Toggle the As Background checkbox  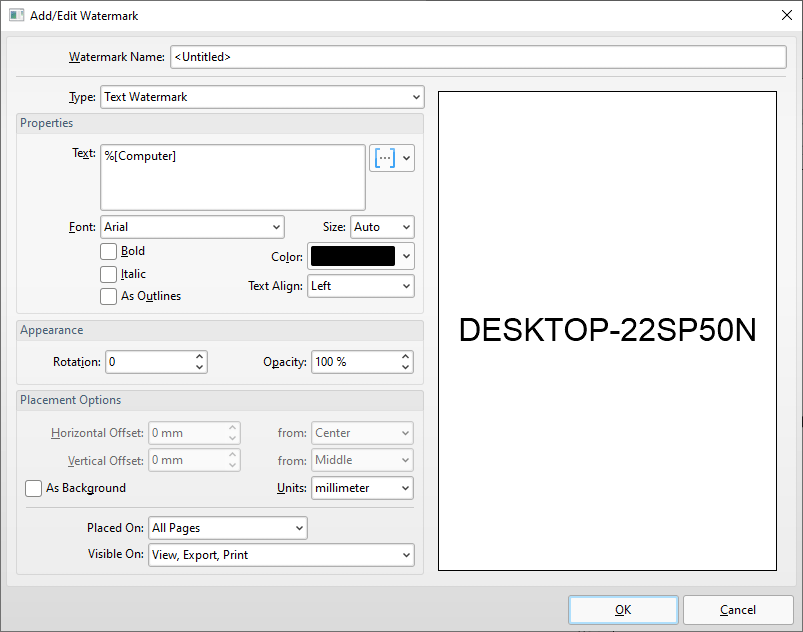tap(33, 488)
